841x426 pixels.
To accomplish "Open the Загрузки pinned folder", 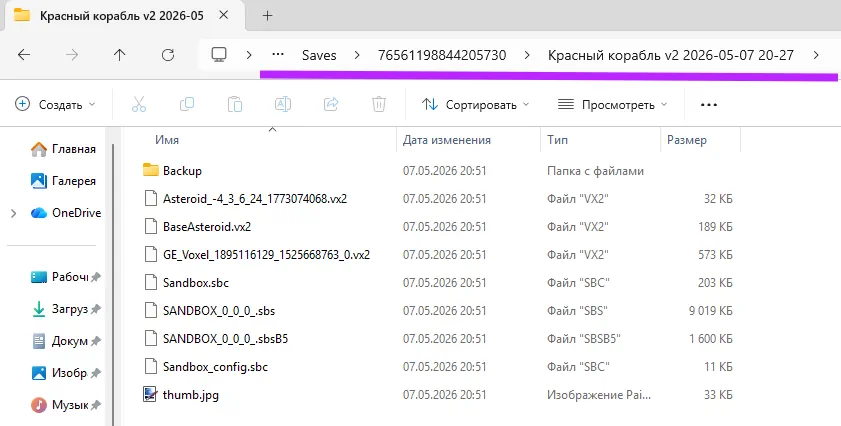I will (65, 309).
